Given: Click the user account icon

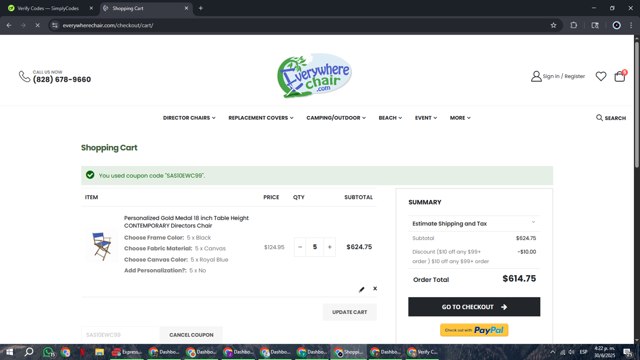Looking at the screenshot, I should (536, 76).
